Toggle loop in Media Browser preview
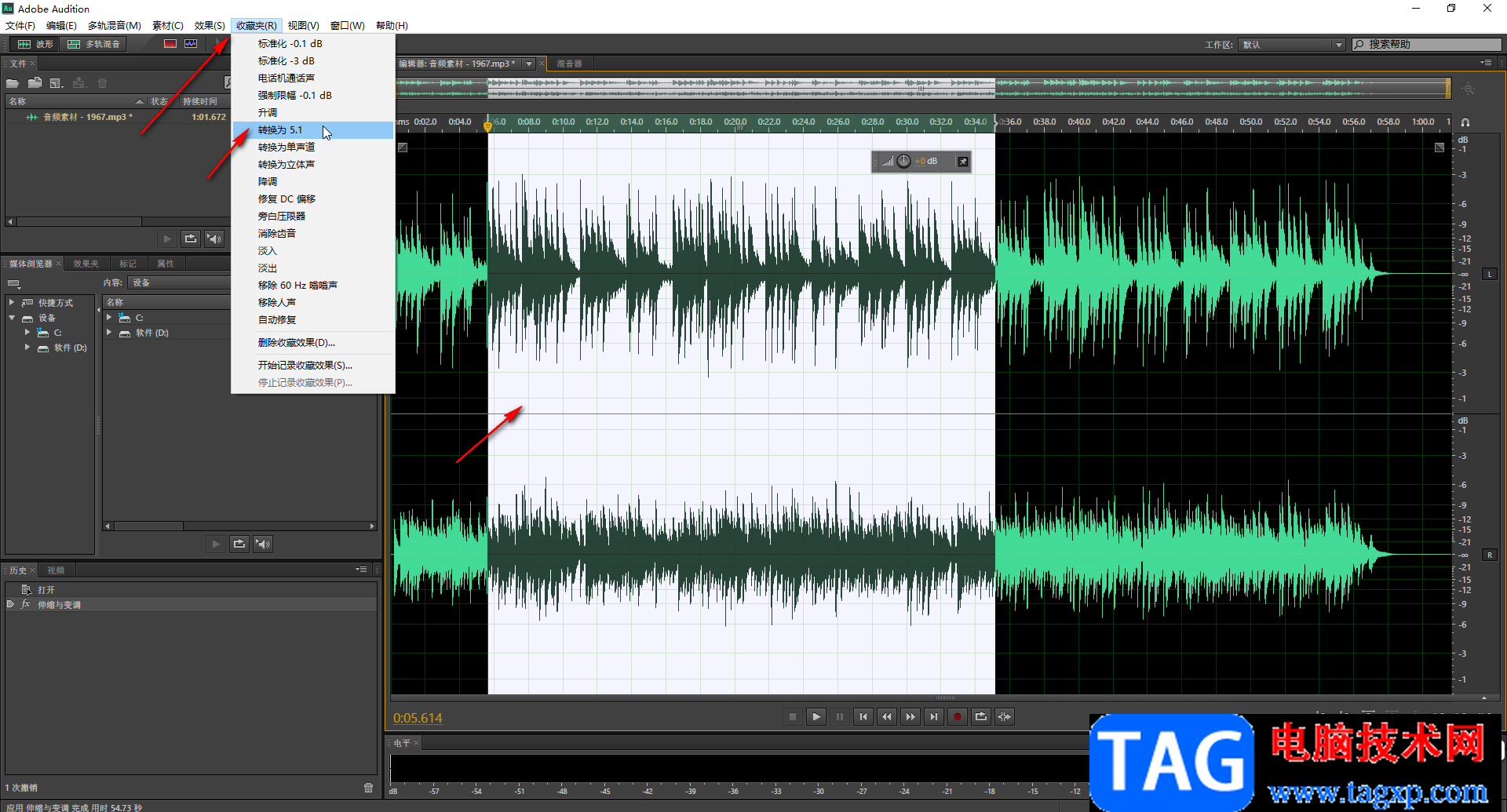Image resolution: width=1507 pixels, height=812 pixels. click(x=239, y=544)
